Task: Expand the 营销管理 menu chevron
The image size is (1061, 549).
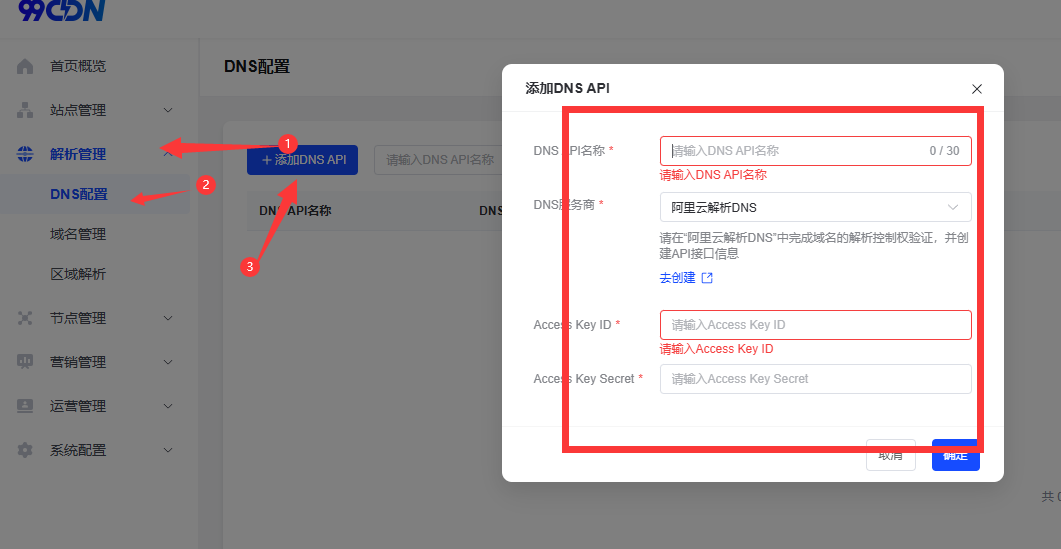Action: pyautogui.click(x=168, y=362)
